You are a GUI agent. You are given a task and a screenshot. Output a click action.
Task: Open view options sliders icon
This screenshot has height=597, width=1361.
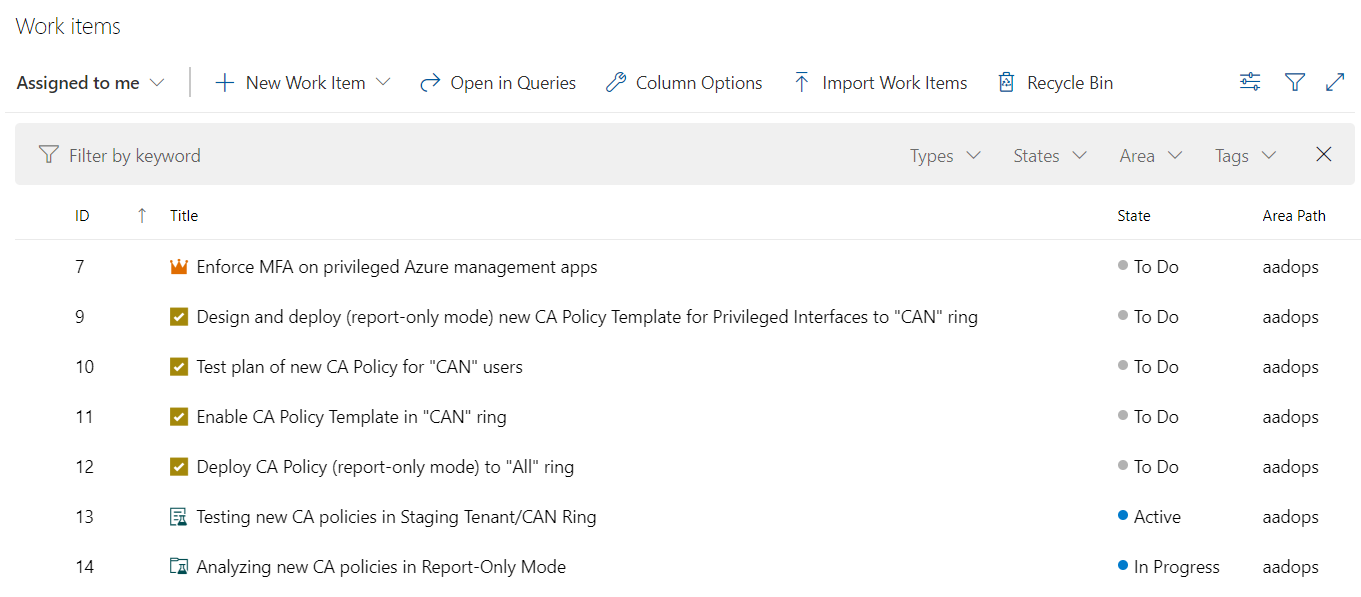1250,83
